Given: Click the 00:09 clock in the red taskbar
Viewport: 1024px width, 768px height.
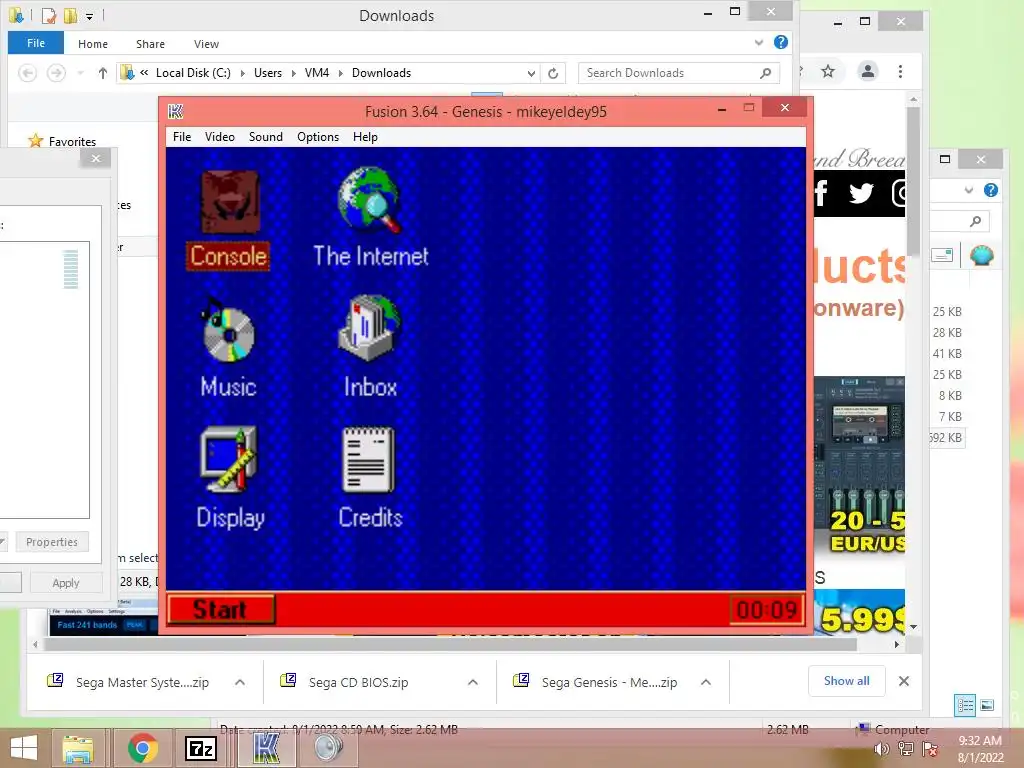Looking at the screenshot, I should point(767,610).
